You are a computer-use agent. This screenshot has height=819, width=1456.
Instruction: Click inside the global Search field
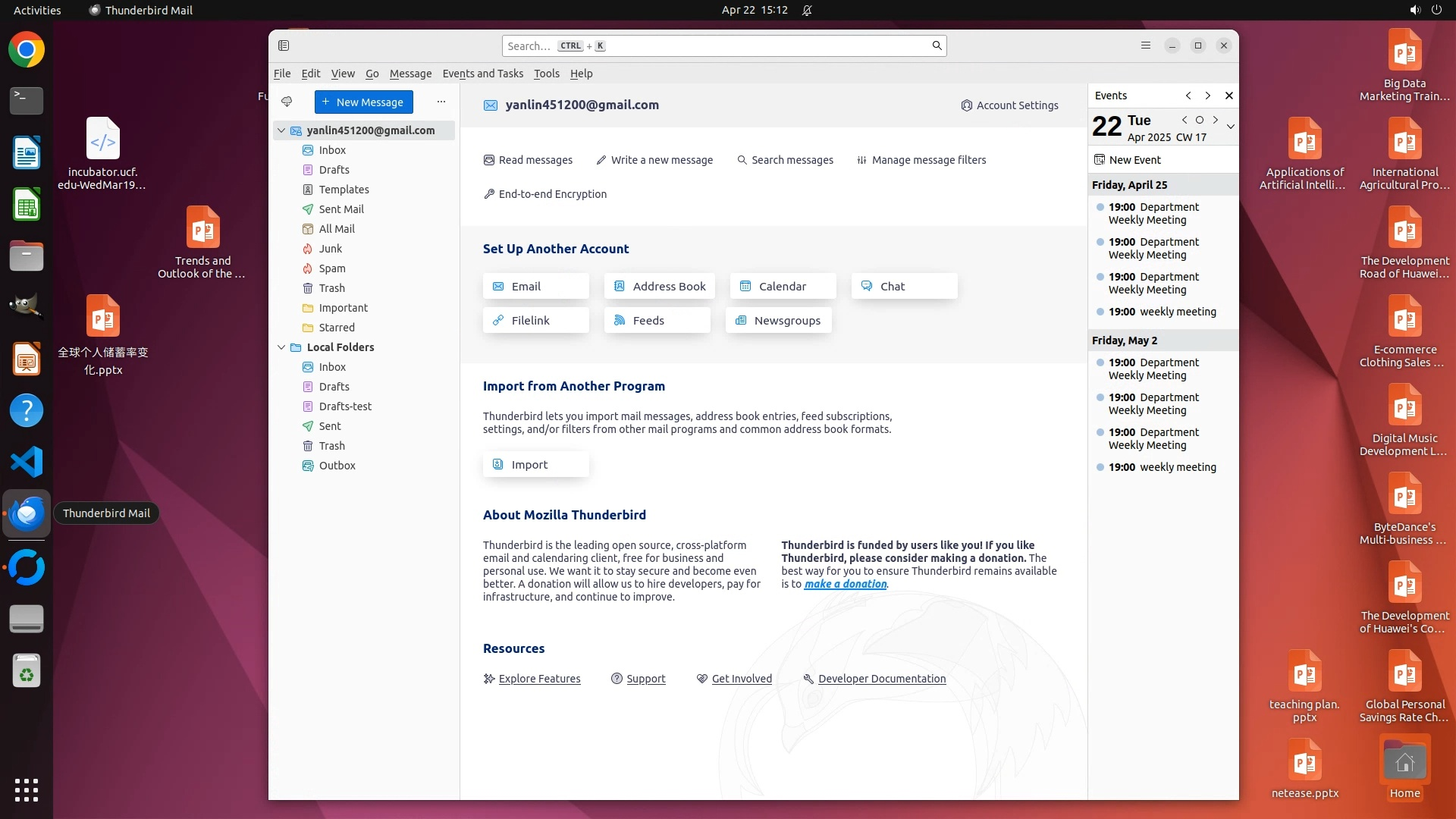[x=720, y=45]
